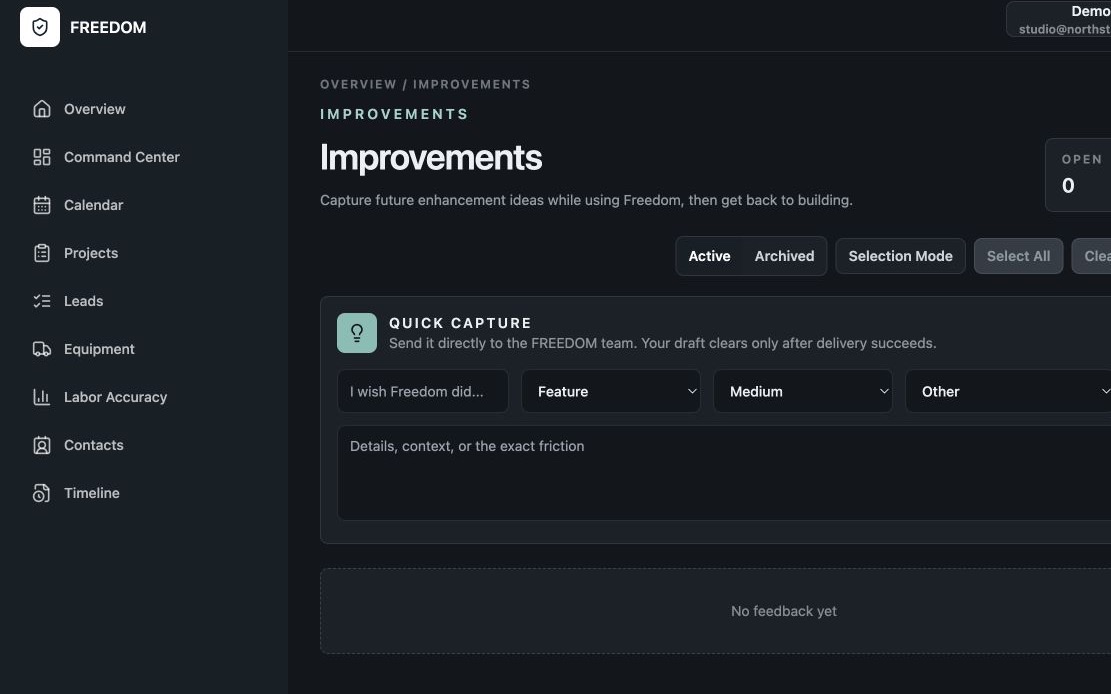This screenshot has width=1111, height=694.
Task: Click the QUICK CAPTURE heading
Action: coord(461,323)
